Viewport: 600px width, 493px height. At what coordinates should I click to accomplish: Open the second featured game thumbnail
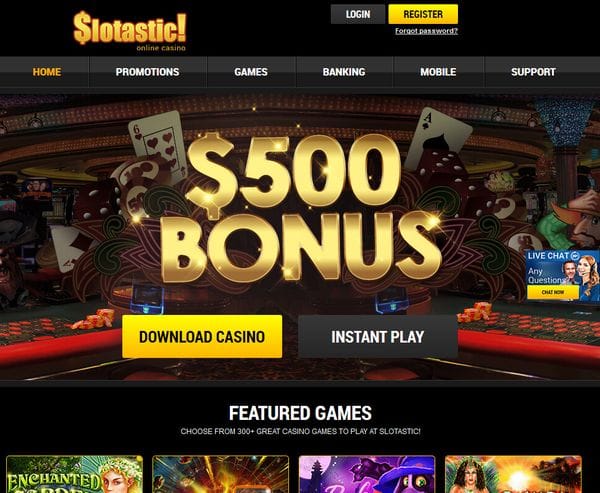coord(221,474)
